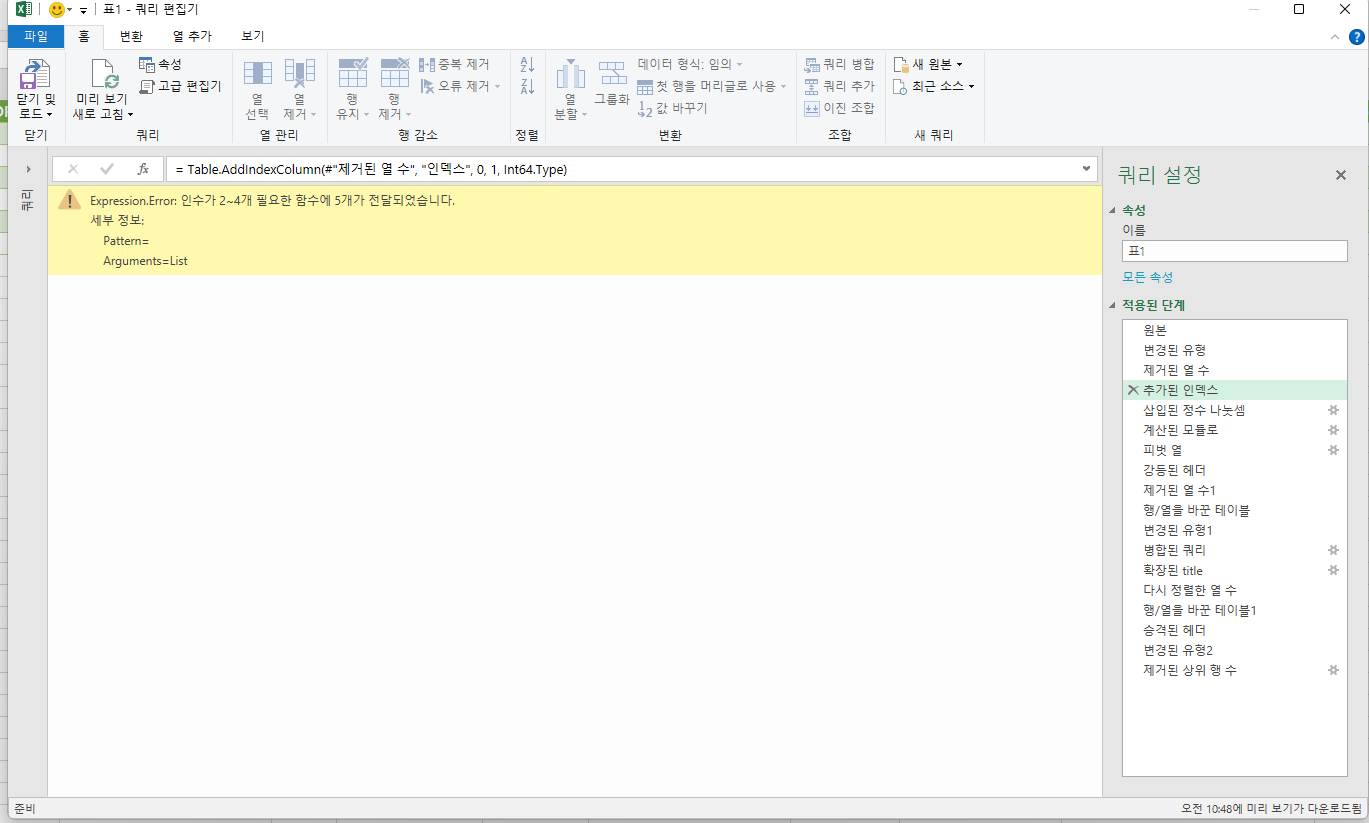Open the 파일 tab
The image size is (1369, 823).
click(36, 36)
